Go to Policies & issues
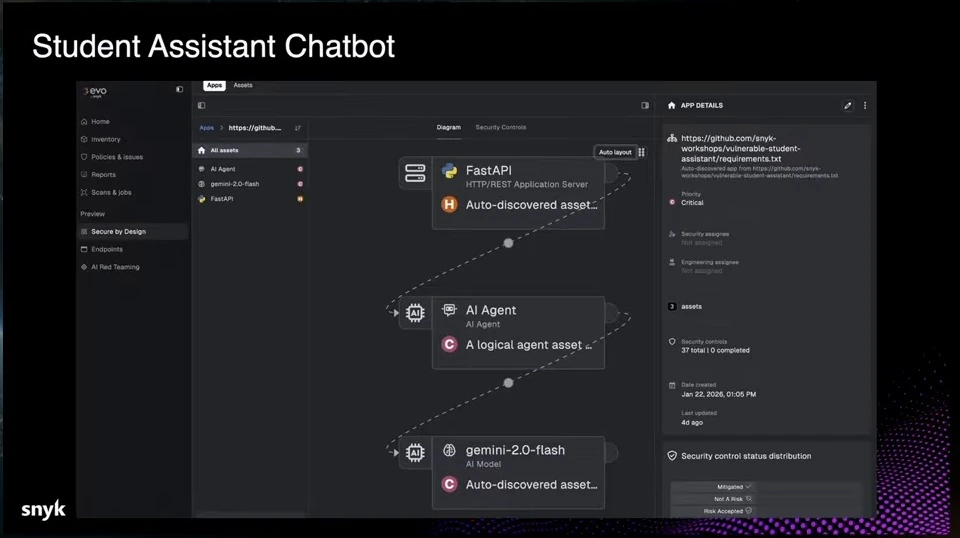The width and height of the screenshot is (960, 538). coord(117,157)
